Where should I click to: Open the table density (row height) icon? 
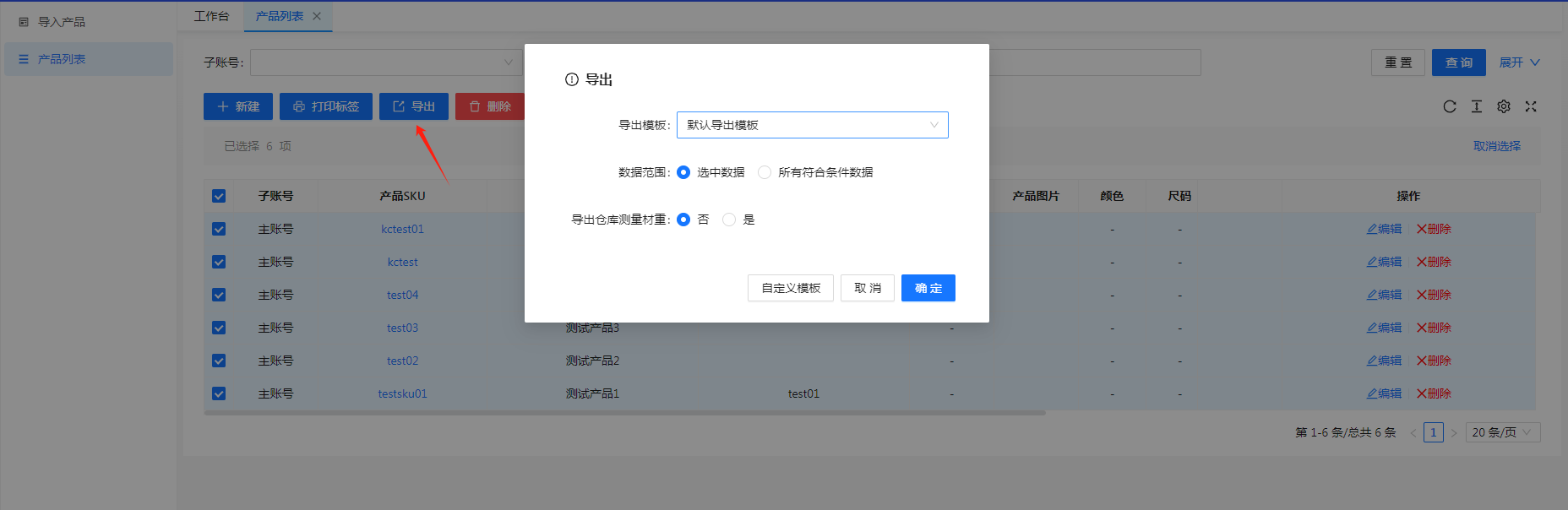tap(1477, 106)
